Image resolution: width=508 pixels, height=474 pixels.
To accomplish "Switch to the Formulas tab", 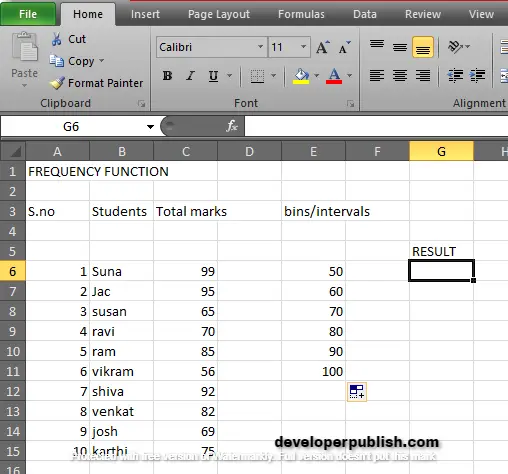I will coord(301,14).
